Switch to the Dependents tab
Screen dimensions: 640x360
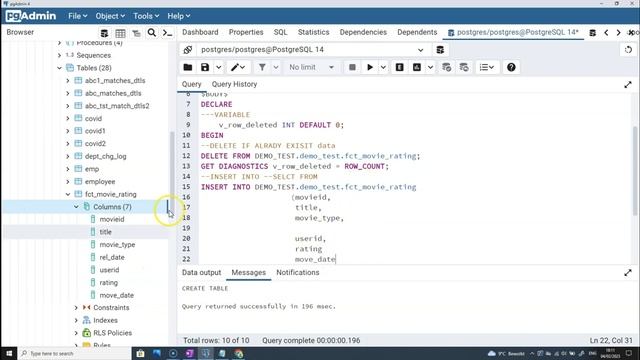click(x=417, y=32)
